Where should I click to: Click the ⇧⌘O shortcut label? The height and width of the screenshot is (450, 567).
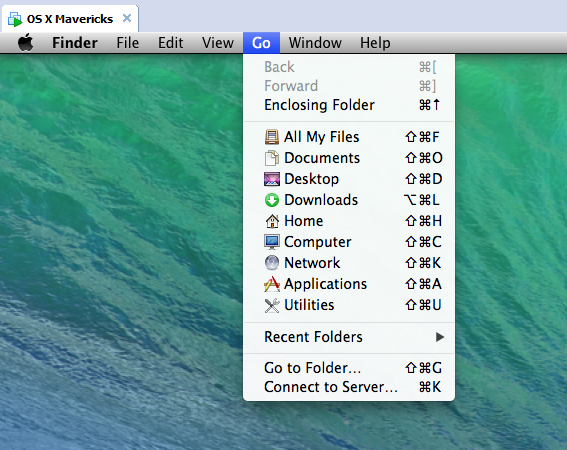click(423, 158)
